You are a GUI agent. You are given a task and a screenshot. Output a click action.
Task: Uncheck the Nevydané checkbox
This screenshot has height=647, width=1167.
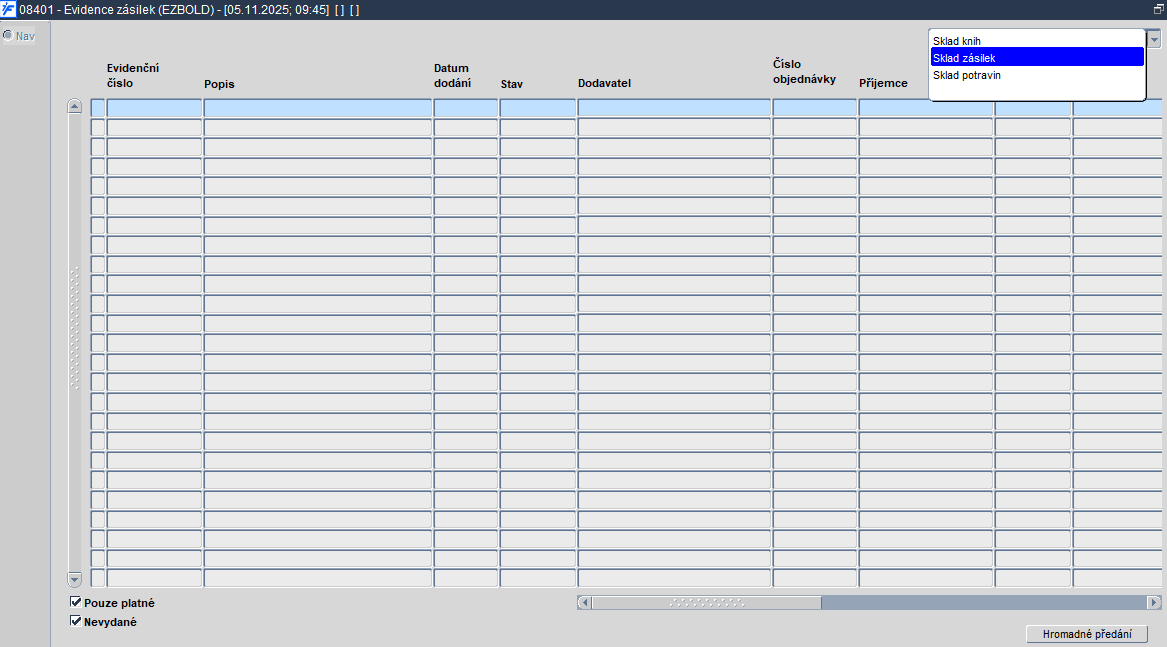75,621
